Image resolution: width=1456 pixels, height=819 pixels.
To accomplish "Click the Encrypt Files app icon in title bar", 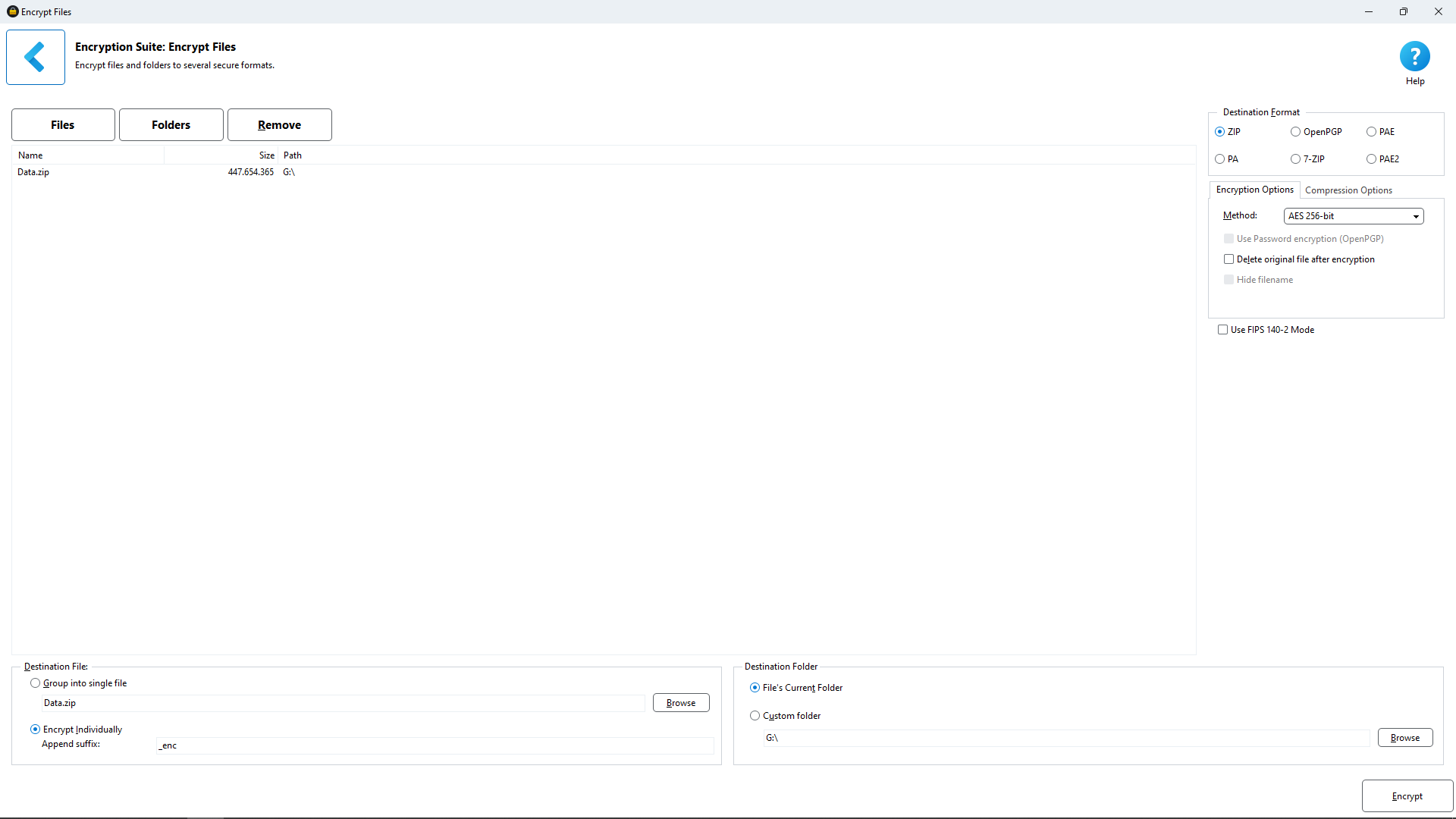I will pos(12,11).
